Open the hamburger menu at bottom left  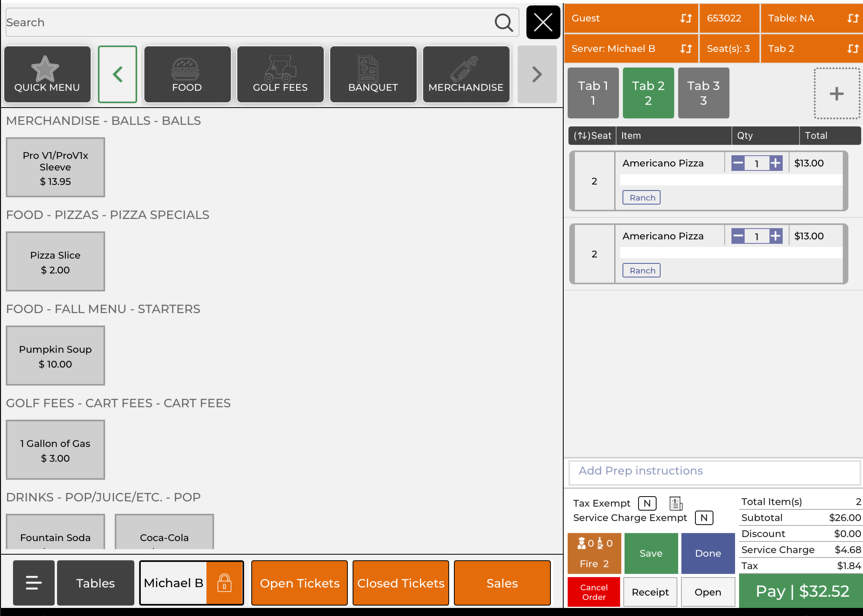[33, 583]
